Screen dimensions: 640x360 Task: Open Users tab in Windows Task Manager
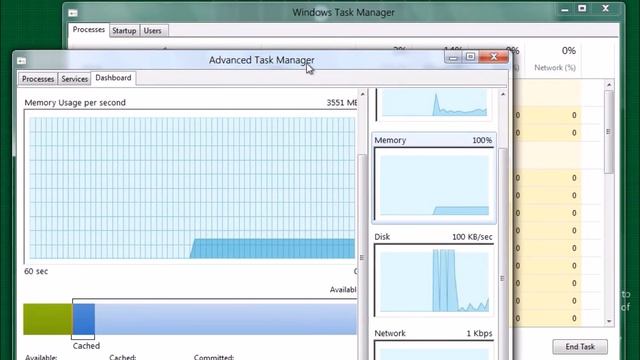[153, 31]
